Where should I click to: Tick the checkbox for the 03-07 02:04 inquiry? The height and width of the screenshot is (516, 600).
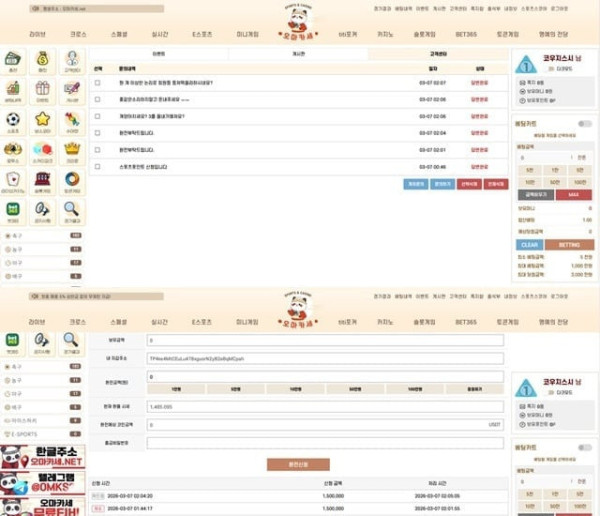pos(98,133)
